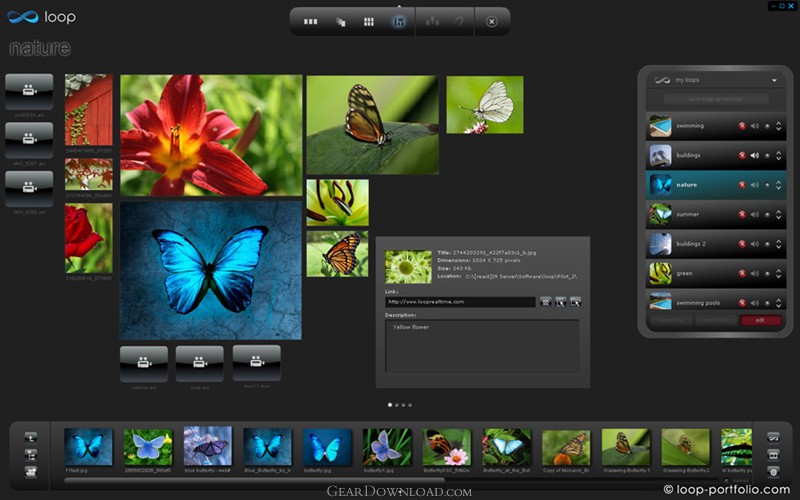
Task: Toggle sound for the nature loop
Action: (x=754, y=185)
